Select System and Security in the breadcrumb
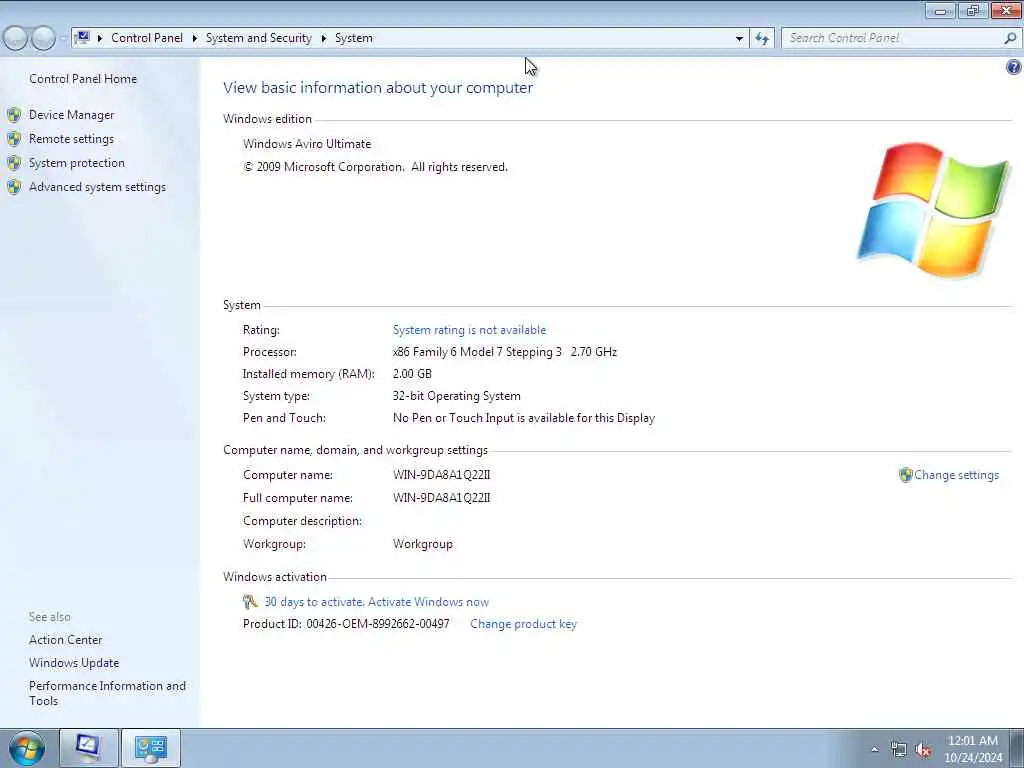Viewport: 1024px width, 768px height. [x=259, y=38]
